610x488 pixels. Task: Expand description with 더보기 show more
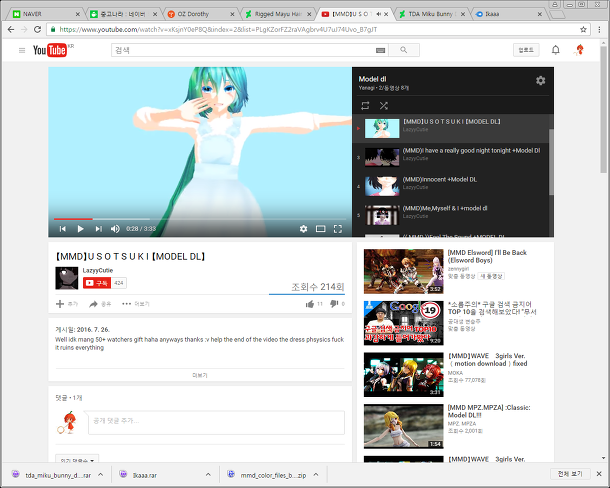(200, 375)
